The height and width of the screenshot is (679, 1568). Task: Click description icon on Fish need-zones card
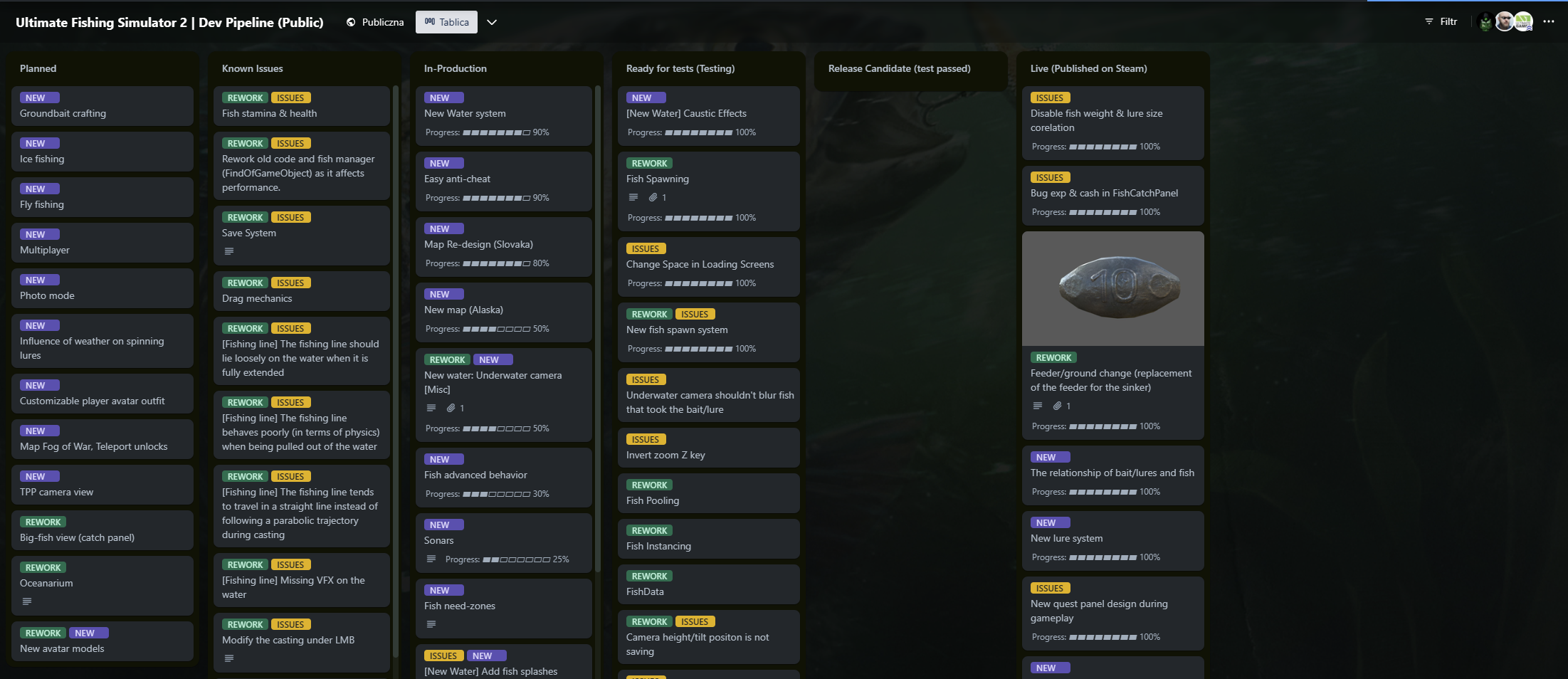pos(431,624)
